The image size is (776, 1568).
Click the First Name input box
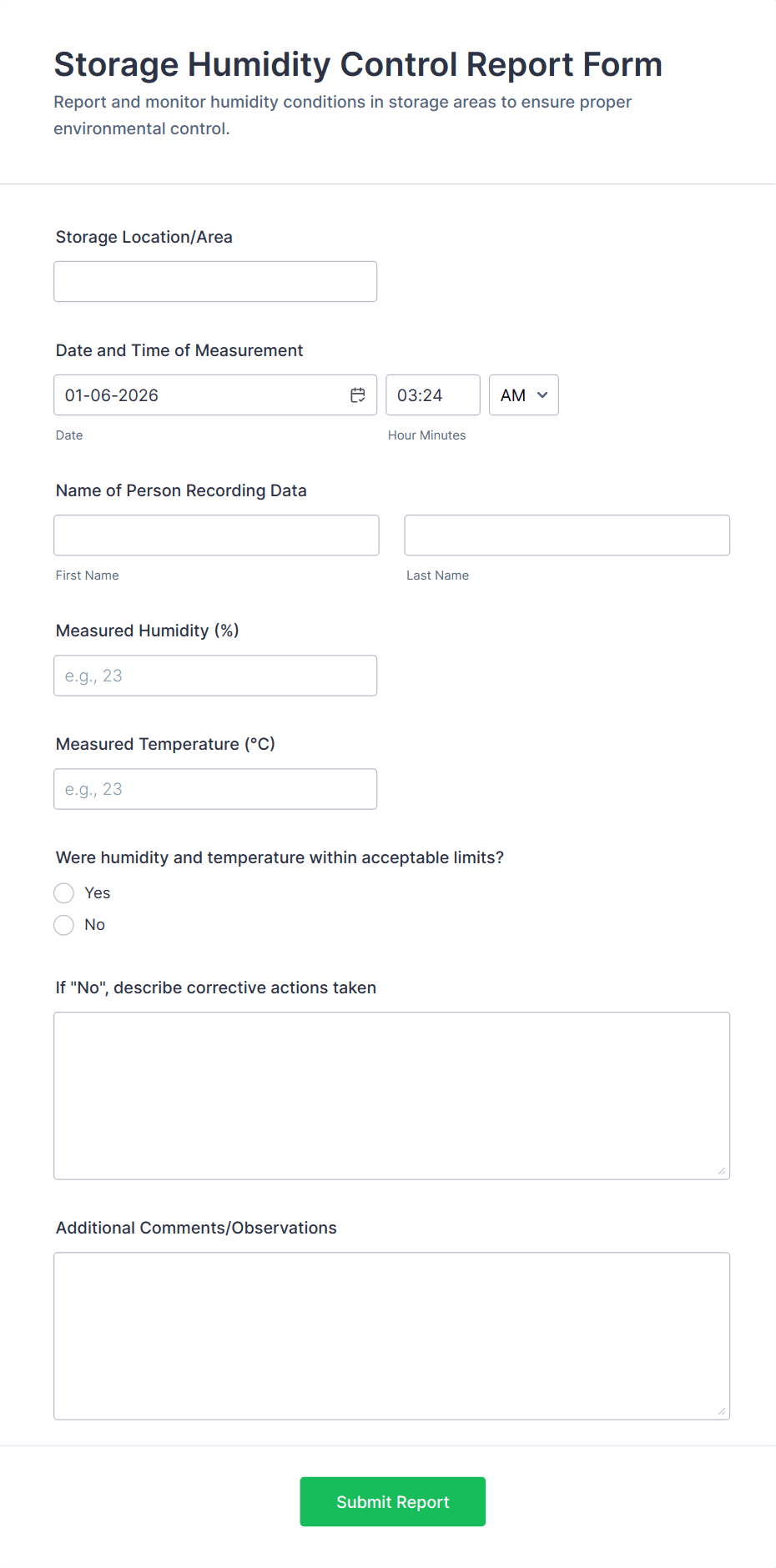(x=215, y=535)
